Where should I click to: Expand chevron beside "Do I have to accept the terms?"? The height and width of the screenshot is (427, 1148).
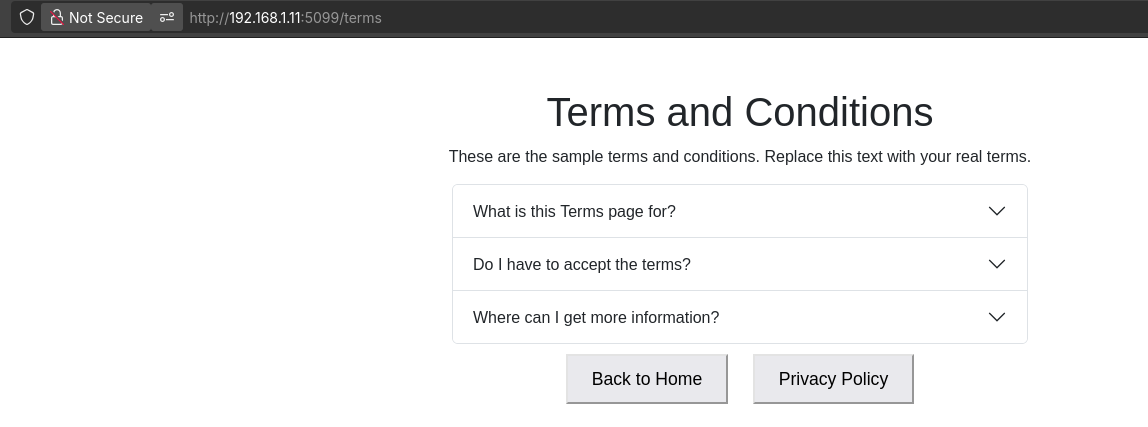pos(996,264)
